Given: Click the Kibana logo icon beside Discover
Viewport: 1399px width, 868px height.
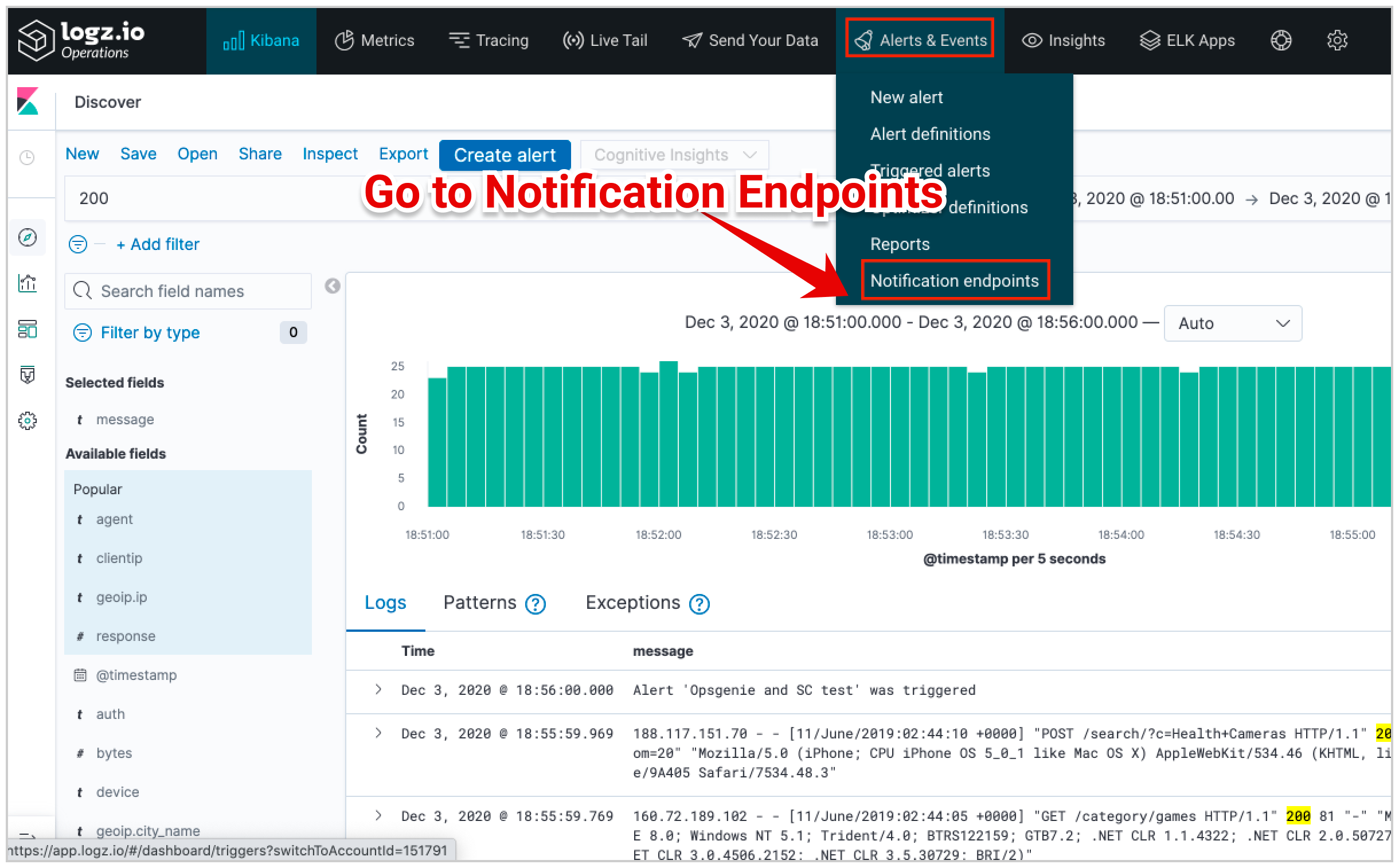Looking at the screenshot, I should 28,101.
